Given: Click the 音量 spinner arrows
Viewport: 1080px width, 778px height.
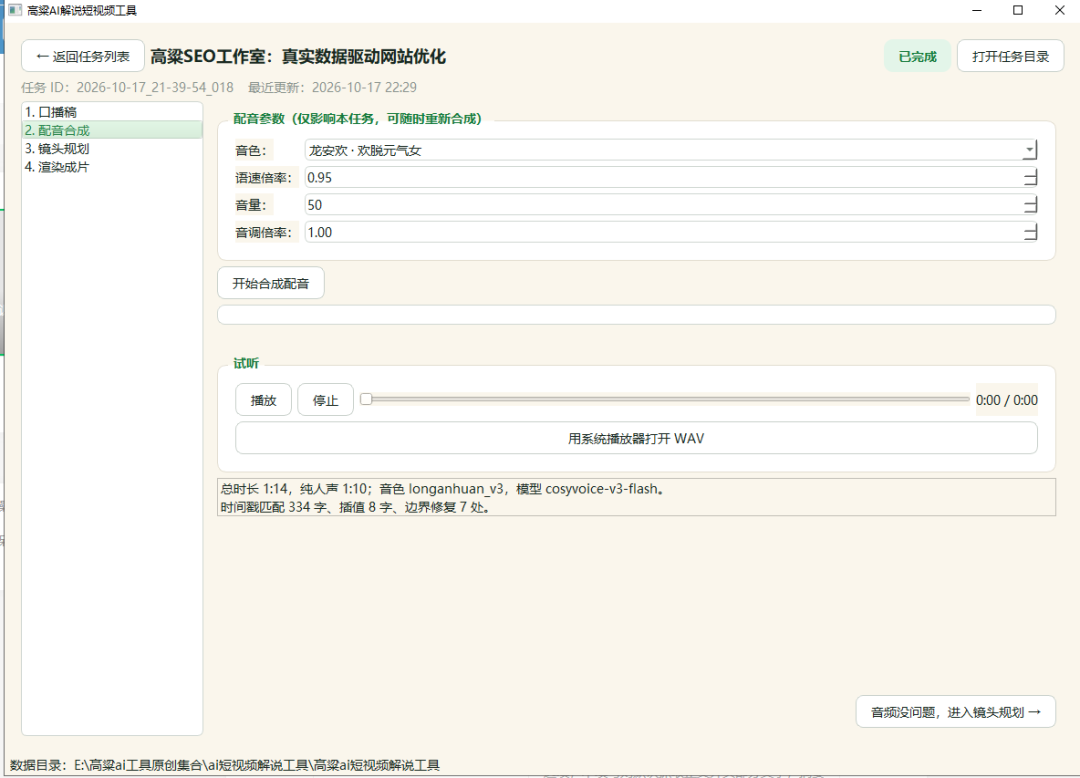Looking at the screenshot, I should pyautogui.click(x=1030, y=205).
